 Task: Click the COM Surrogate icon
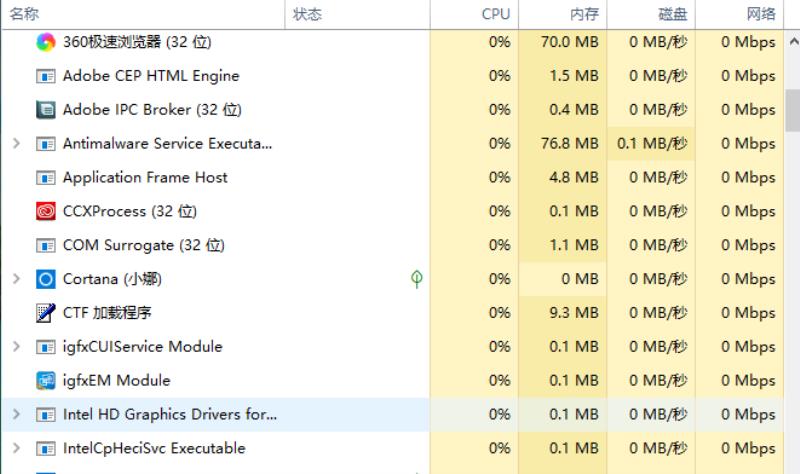coord(46,245)
